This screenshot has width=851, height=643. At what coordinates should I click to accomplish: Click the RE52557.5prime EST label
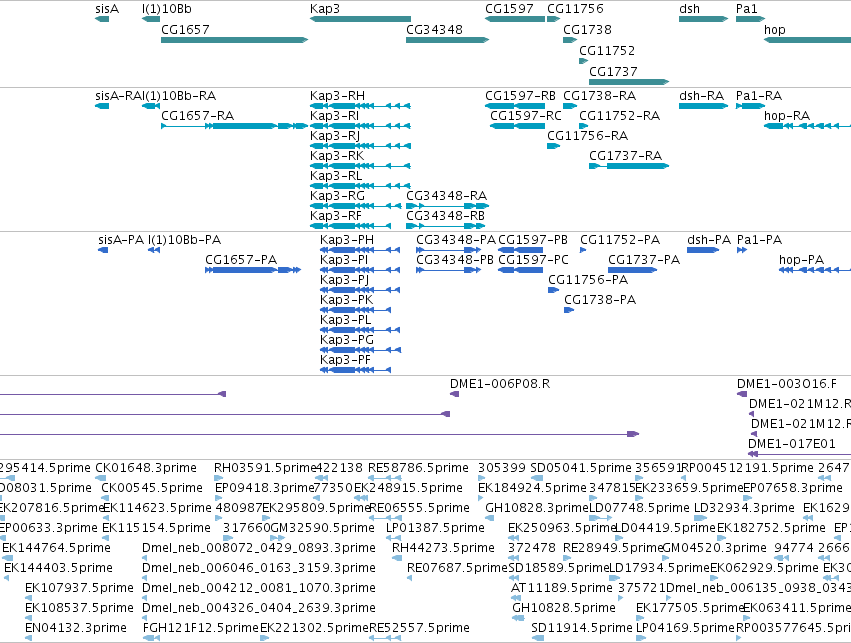(x=420, y=628)
